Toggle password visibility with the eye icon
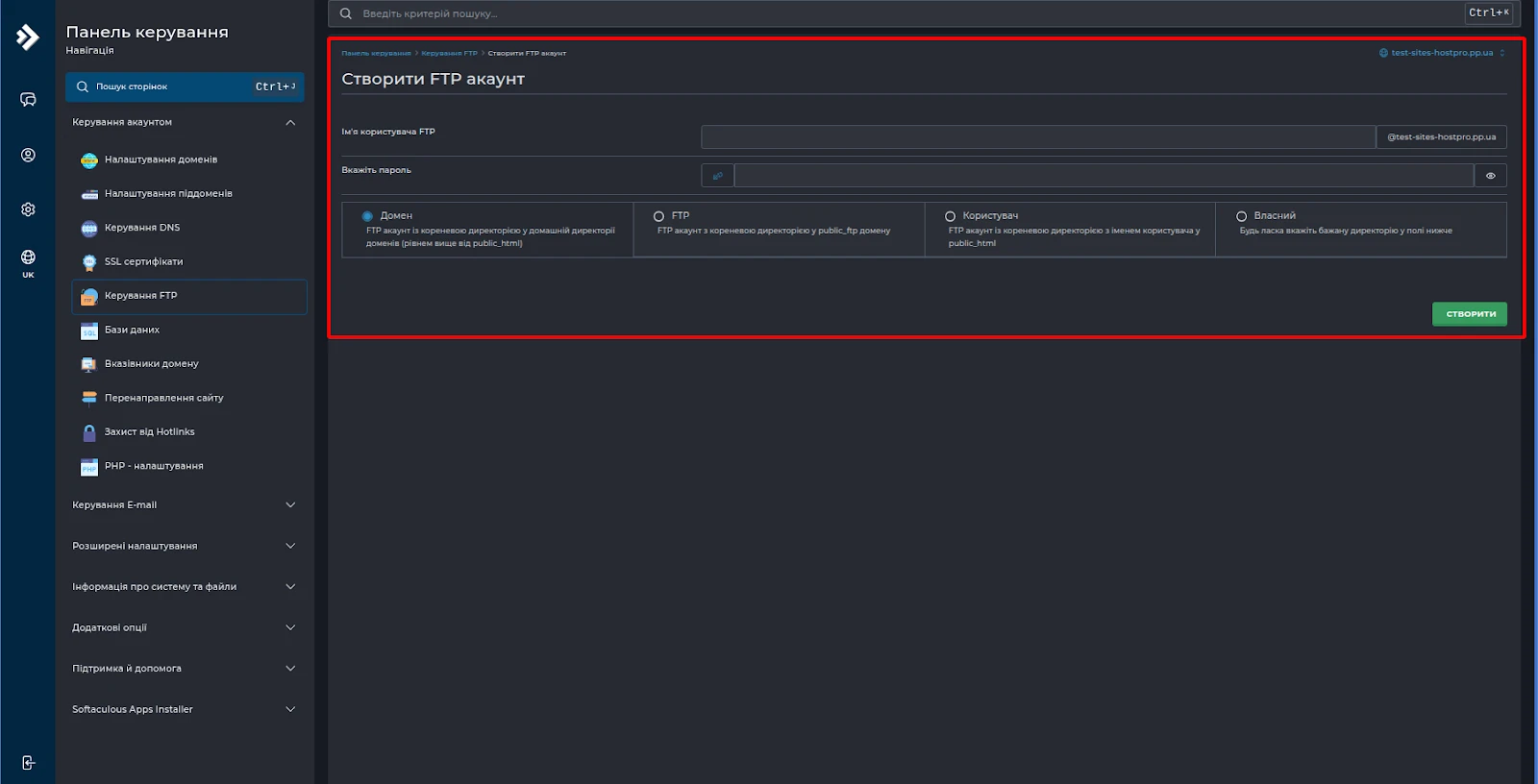The height and width of the screenshot is (784, 1538). pyautogui.click(x=1490, y=176)
